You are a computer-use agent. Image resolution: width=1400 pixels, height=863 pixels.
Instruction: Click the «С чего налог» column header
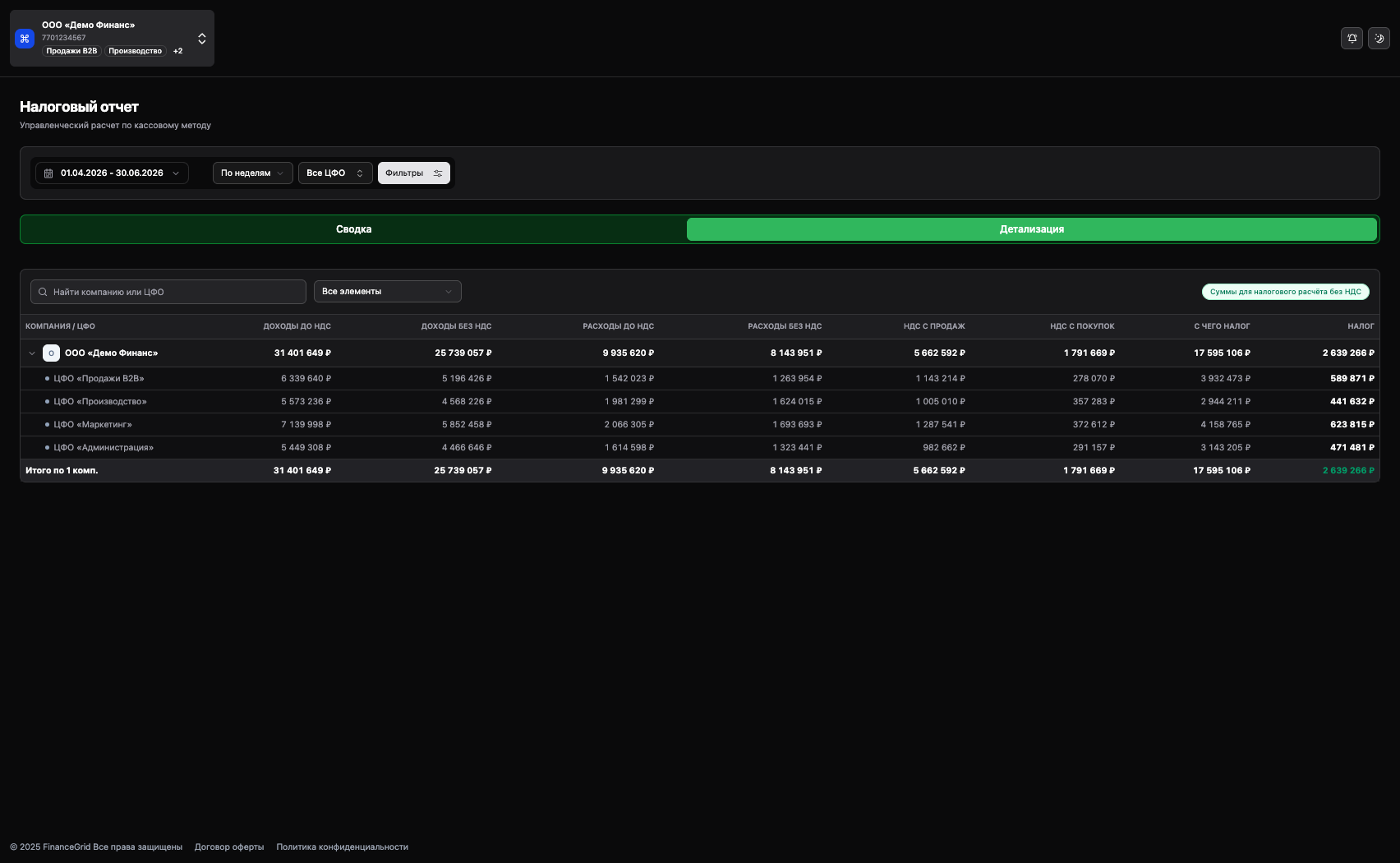[x=1222, y=326]
